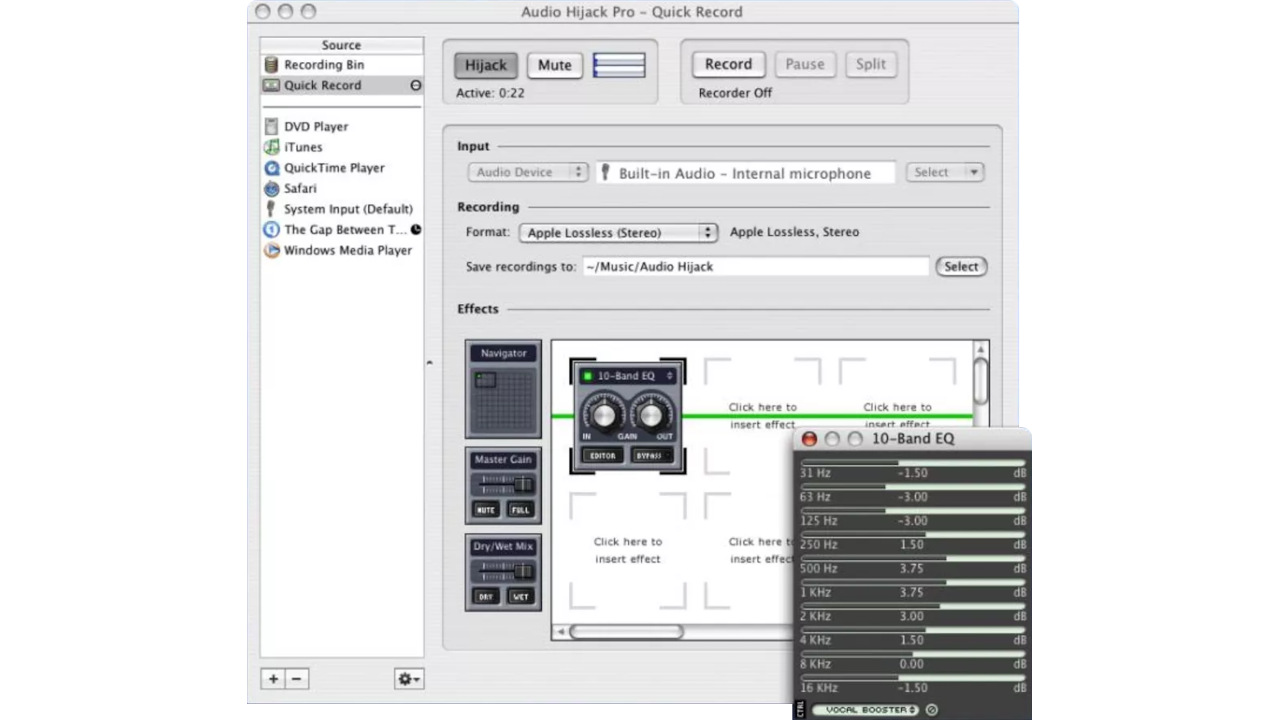The image size is (1280, 720).
Task: Click the audio level meter display
Action: pos(619,66)
